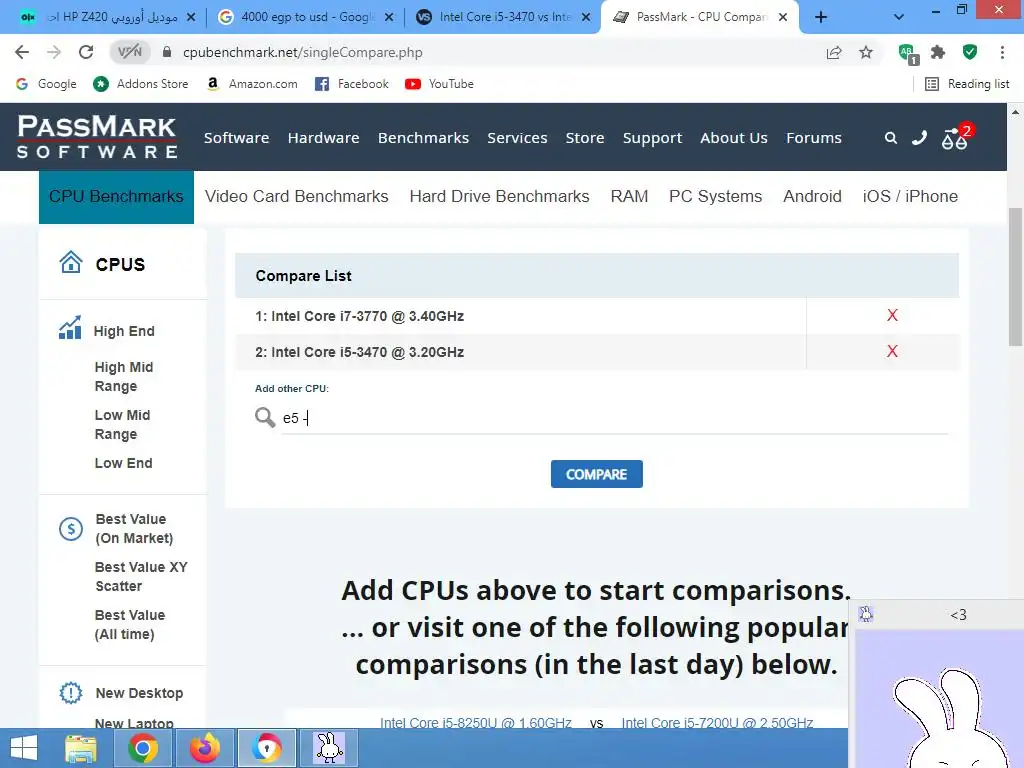Open the Chrome three-dot menu
Screen dimensions: 1024x768
click(x=1002, y=52)
